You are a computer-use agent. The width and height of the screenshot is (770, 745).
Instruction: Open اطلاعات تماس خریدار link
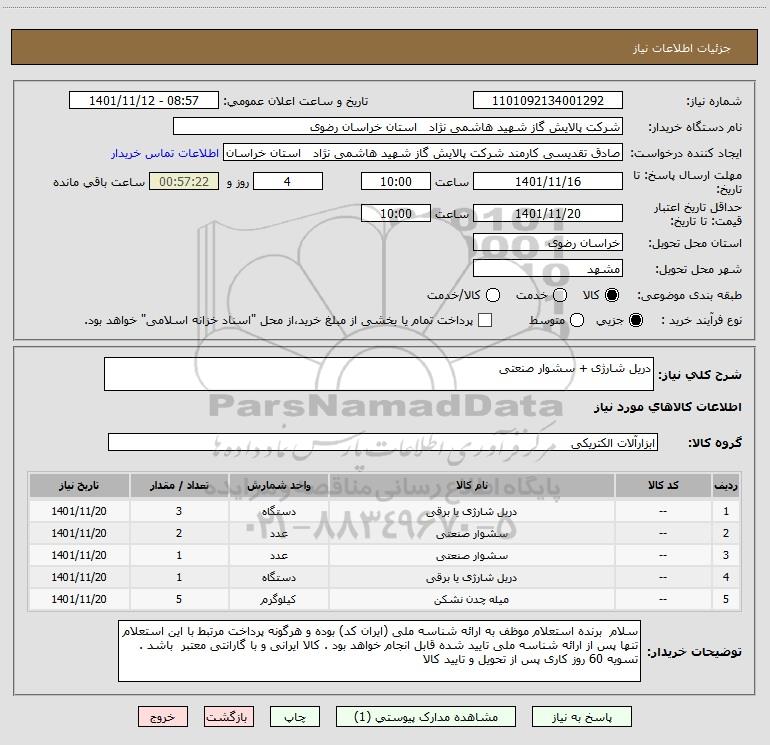pos(165,153)
